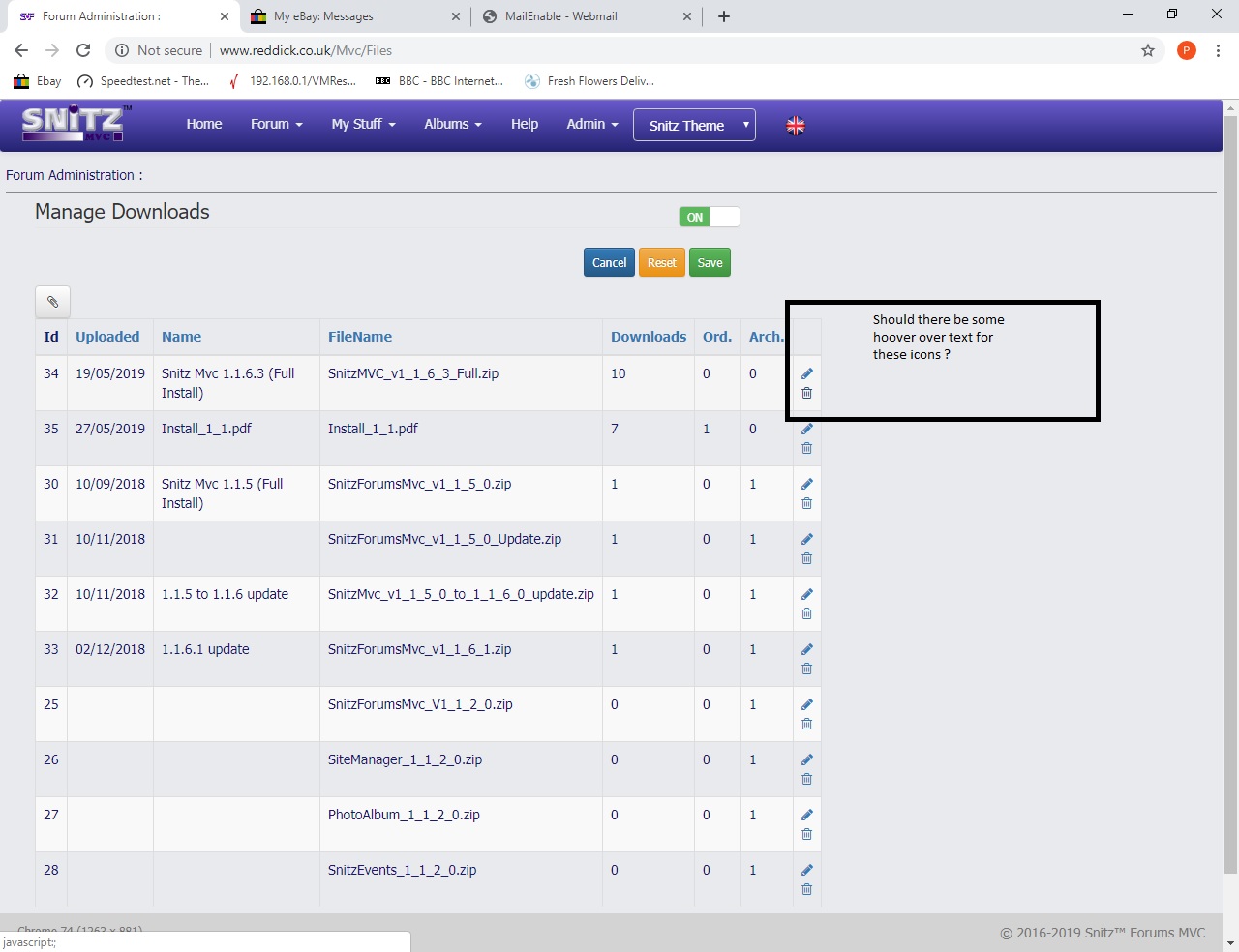Click the orange Reset button

[x=662, y=263]
